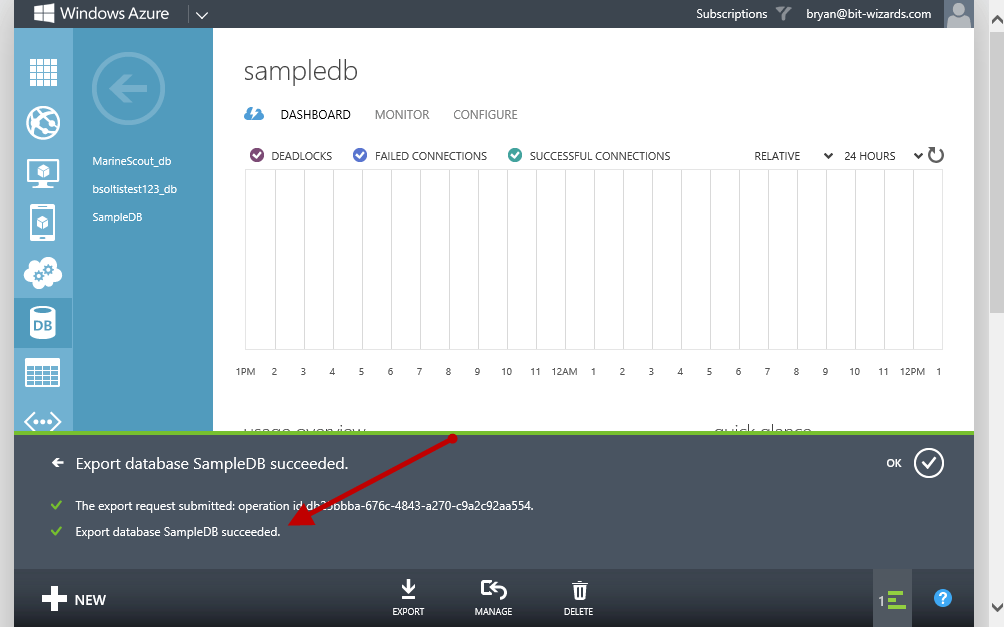Toggle the DEADLOCKS metric checkbox

tap(257, 155)
